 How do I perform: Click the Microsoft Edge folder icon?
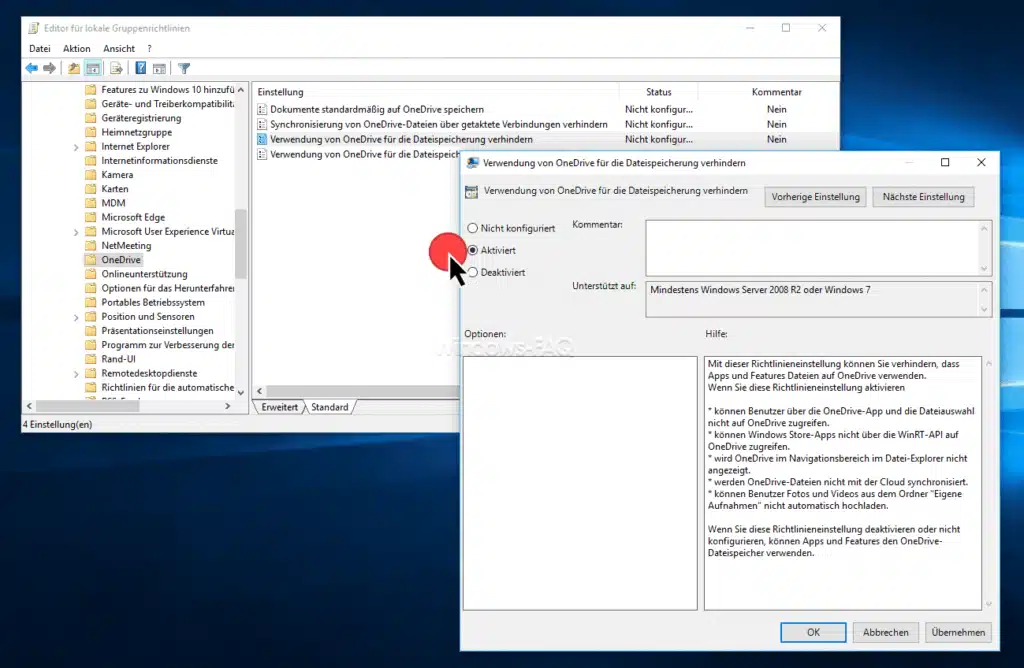pyautogui.click(x=91, y=217)
